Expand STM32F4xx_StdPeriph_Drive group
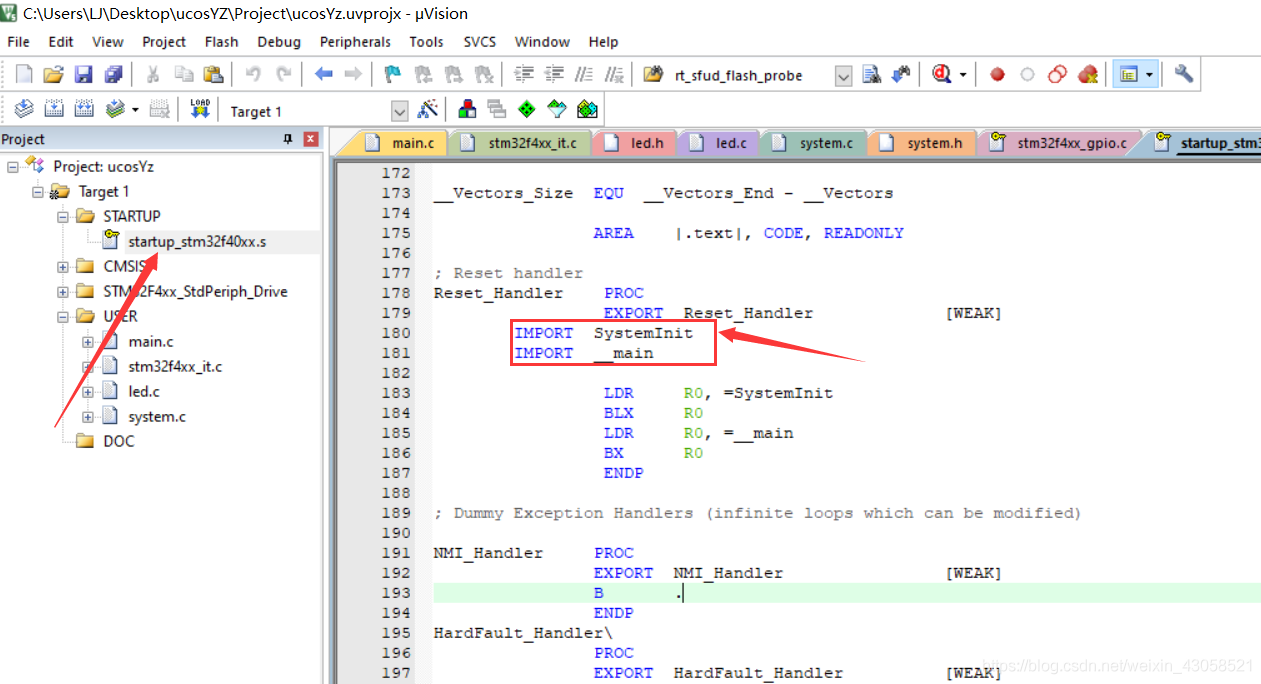 63,291
